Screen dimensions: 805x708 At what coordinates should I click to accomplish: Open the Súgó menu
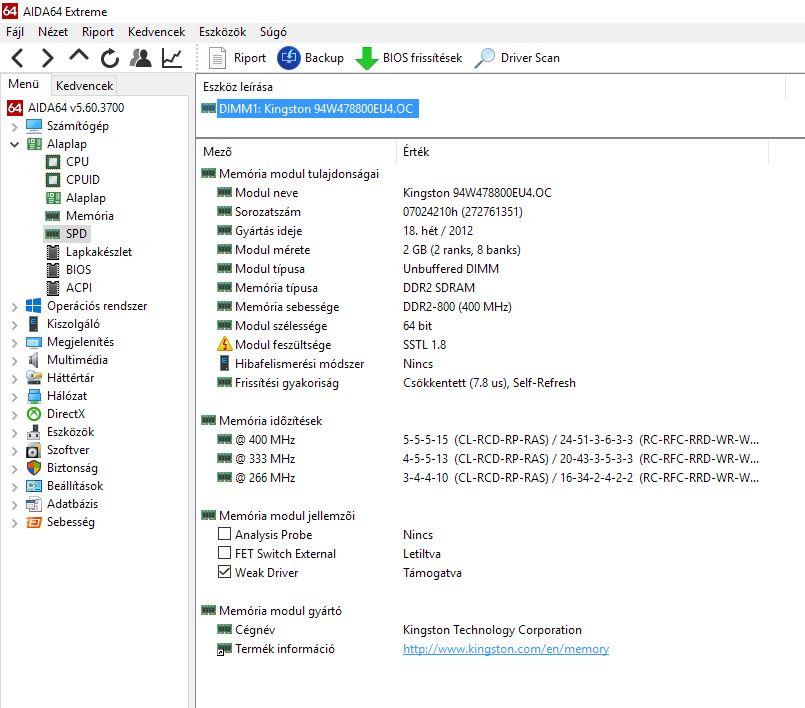(273, 32)
